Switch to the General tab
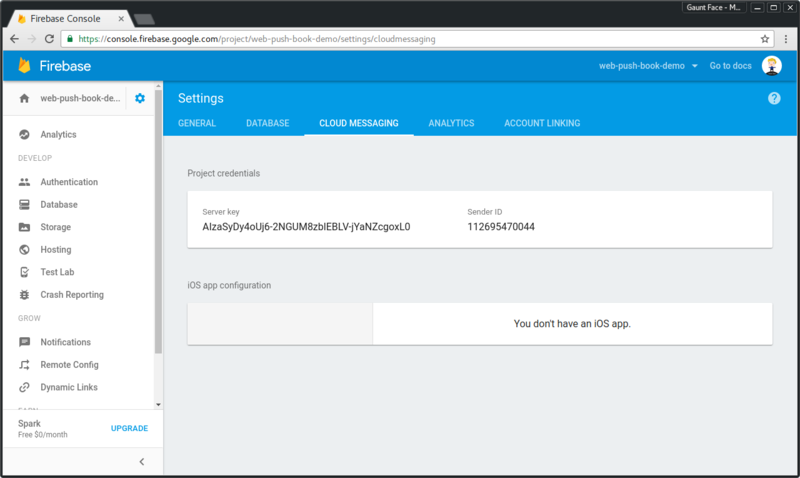The width and height of the screenshot is (800, 478). pyautogui.click(x=197, y=123)
